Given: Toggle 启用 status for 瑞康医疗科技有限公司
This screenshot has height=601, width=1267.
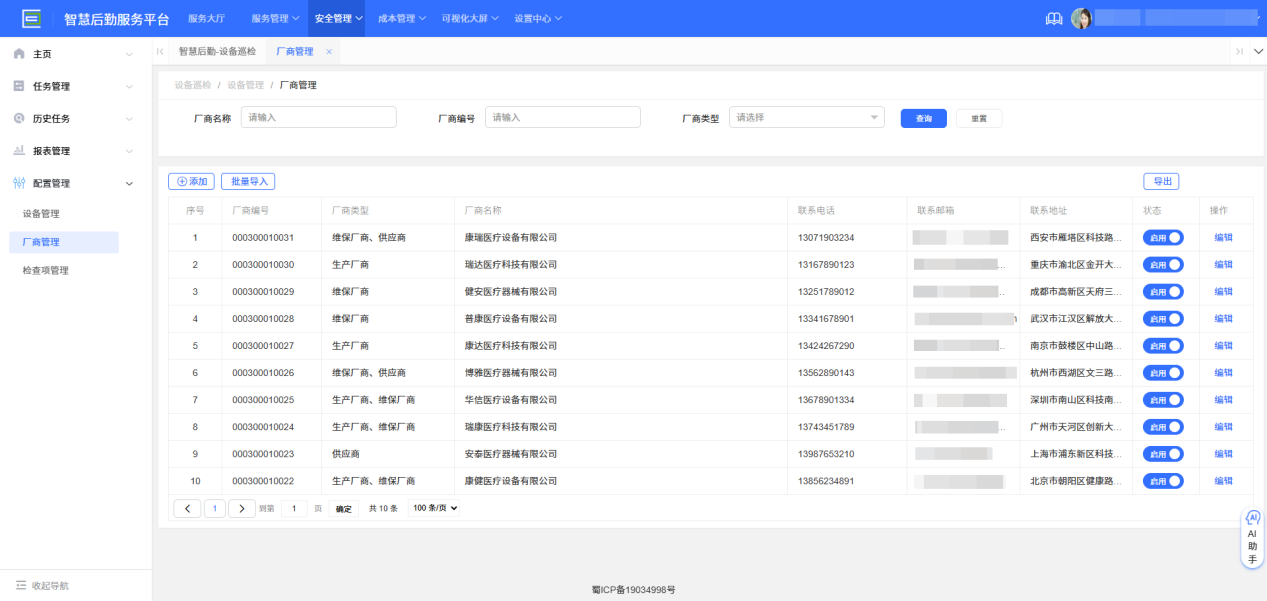Looking at the screenshot, I should 1162,426.
